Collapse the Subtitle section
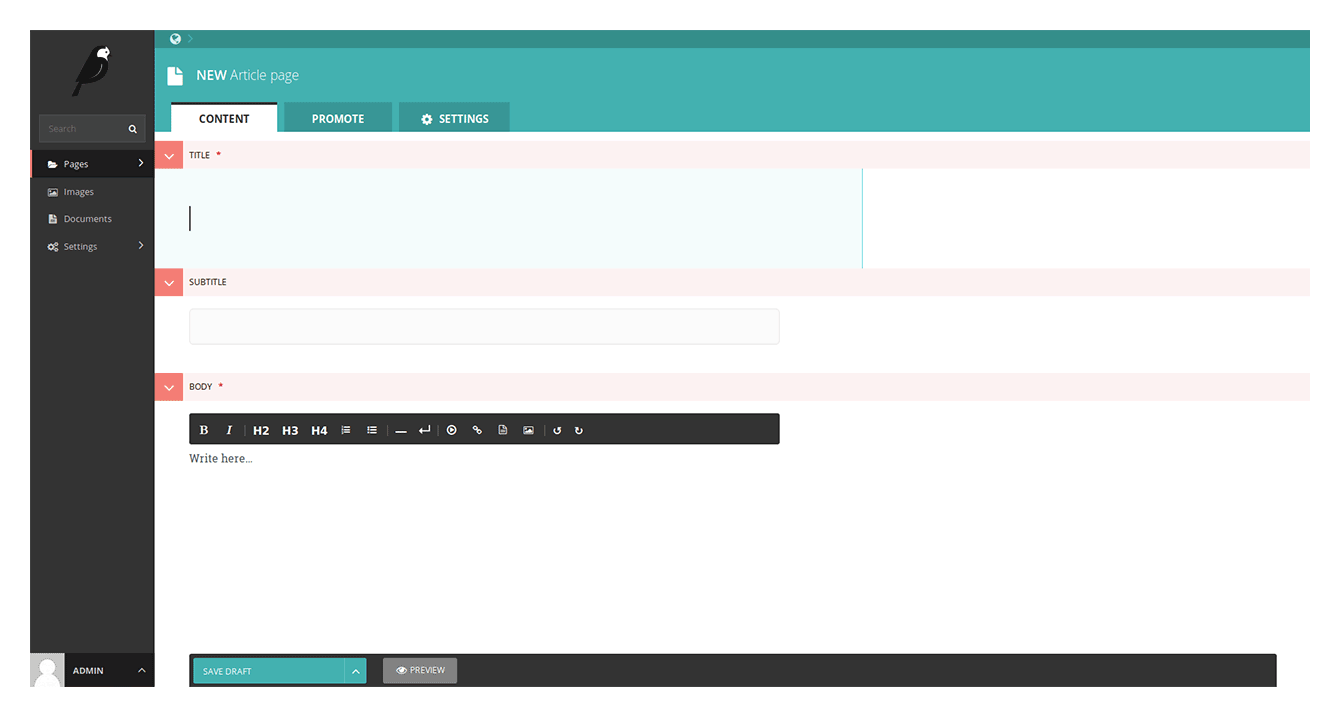The width and height of the screenshot is (1340, 720). (169, 282)
